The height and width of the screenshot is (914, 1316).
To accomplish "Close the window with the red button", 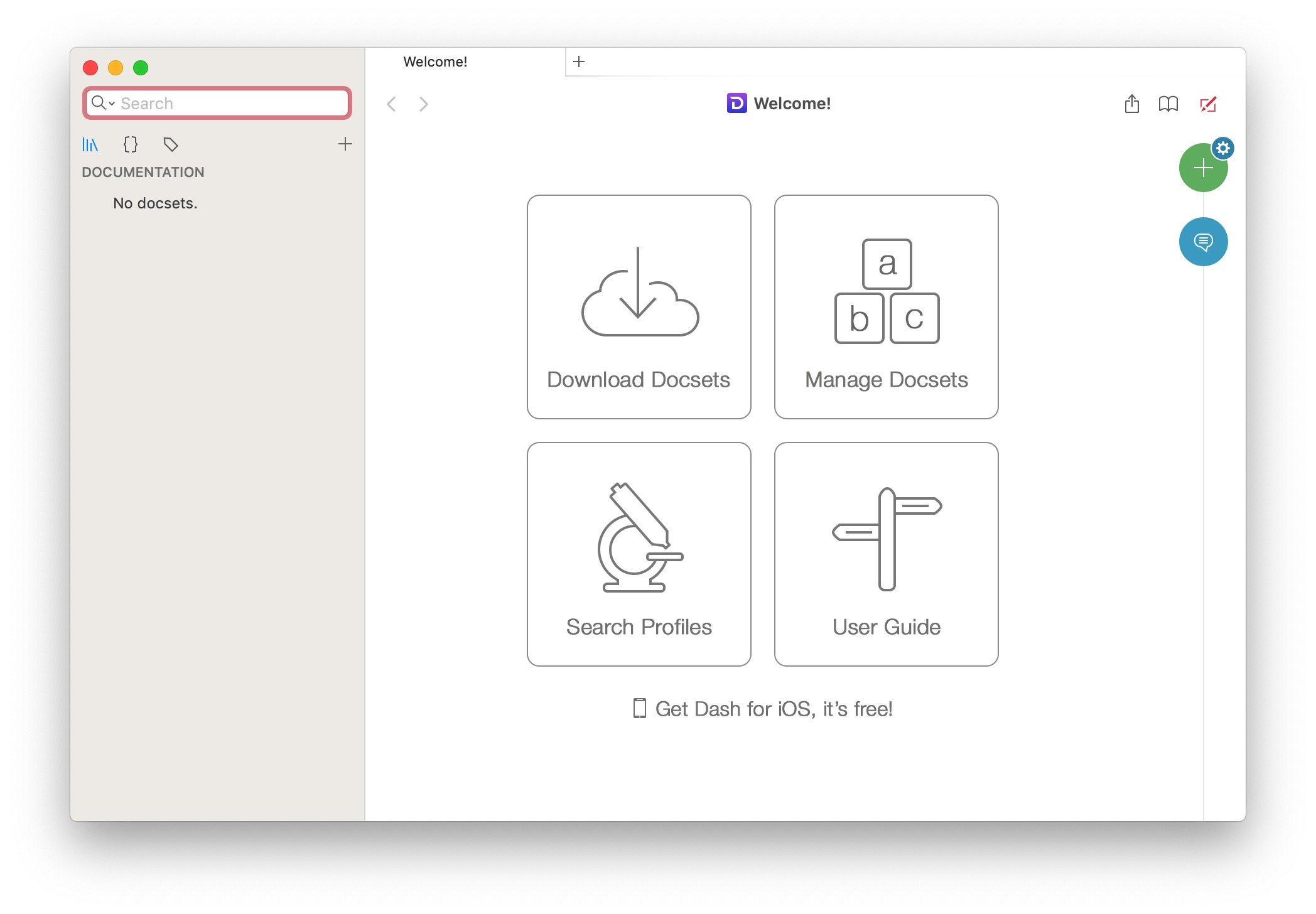I will tap(90, 68).
